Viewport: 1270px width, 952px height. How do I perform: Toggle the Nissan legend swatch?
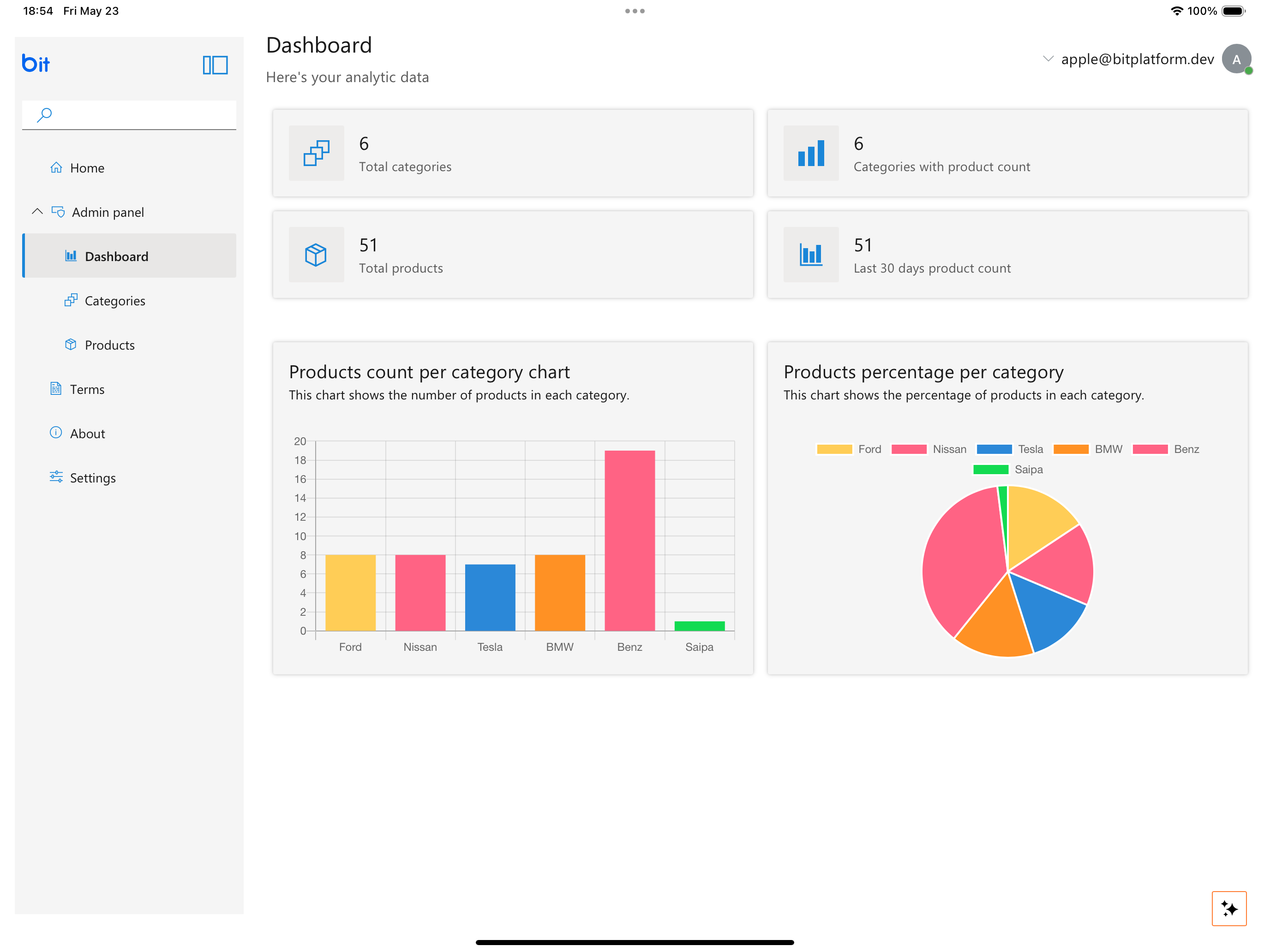[909, 449]
